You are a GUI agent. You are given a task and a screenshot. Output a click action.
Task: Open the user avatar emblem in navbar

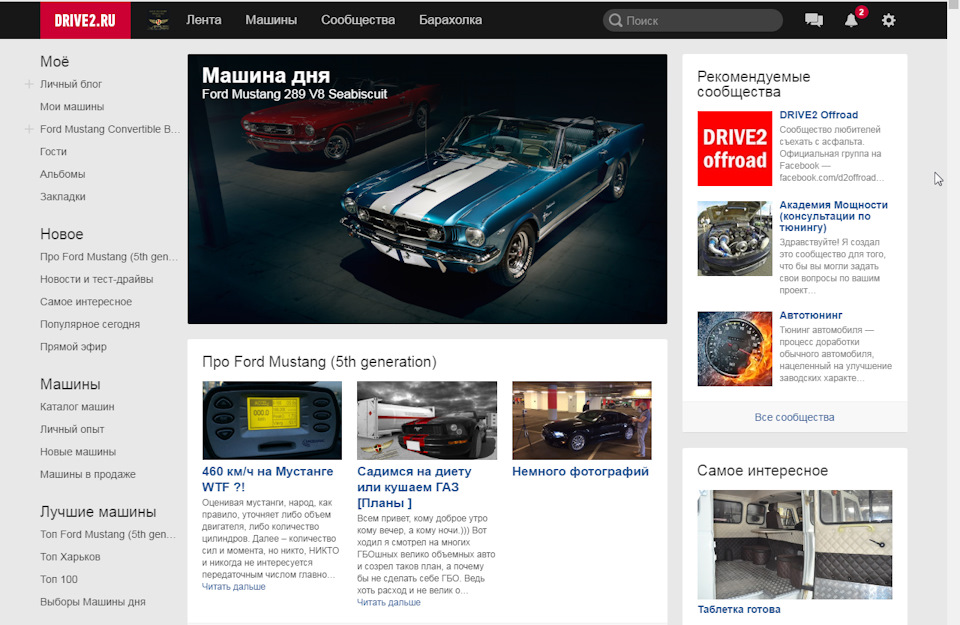159,20
